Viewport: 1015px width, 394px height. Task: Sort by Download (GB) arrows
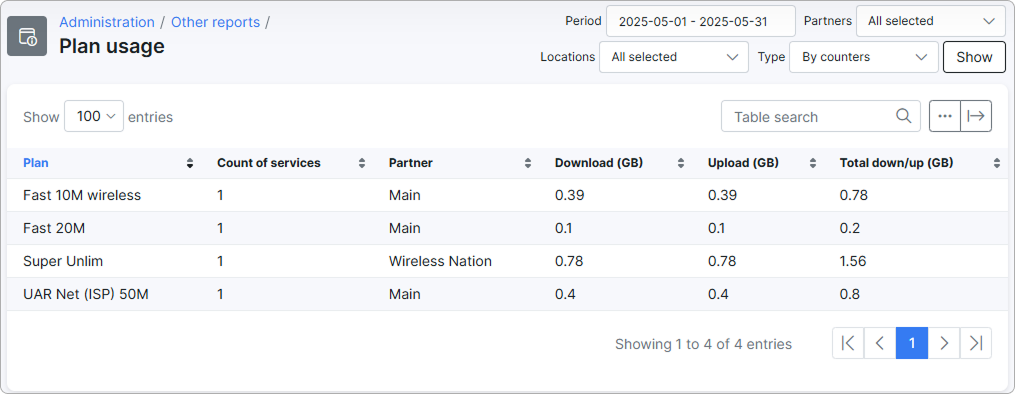(681, 164)
